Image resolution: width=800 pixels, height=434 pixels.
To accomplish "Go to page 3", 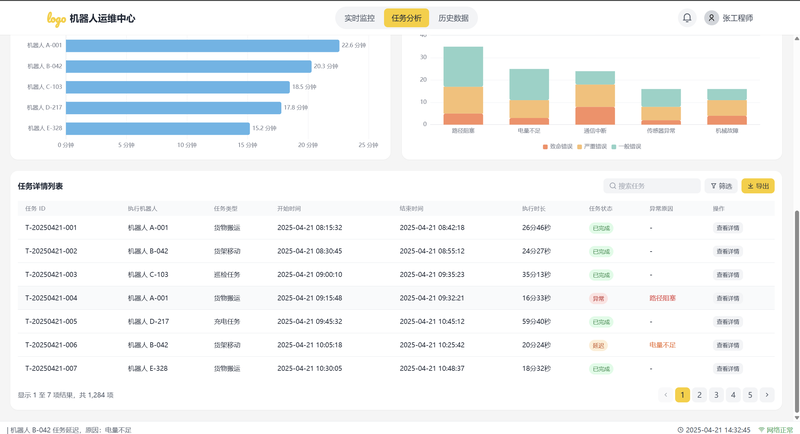I will 716,395.
